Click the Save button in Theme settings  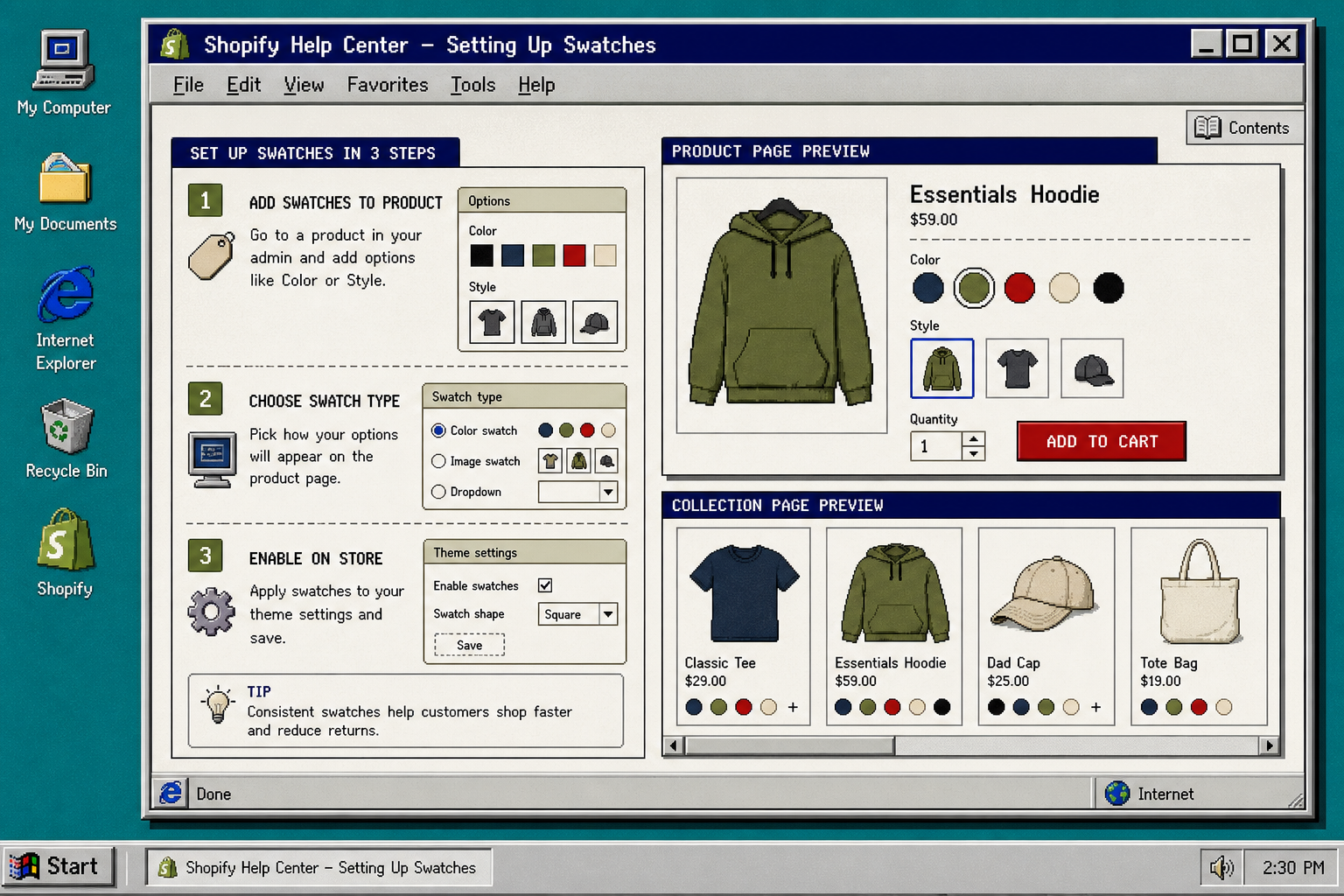(x=470, y=645)
